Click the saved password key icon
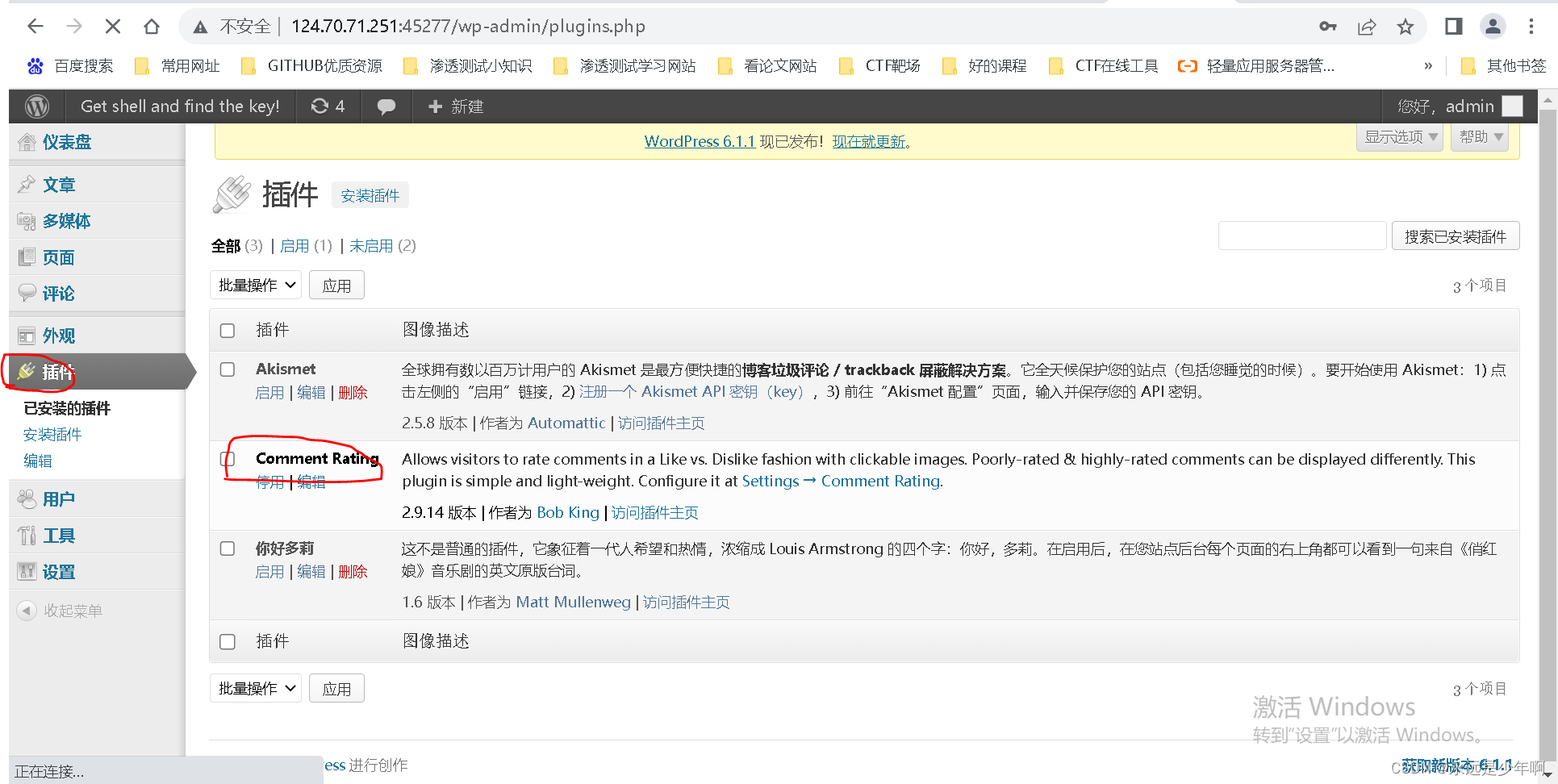 (1328, 27)
